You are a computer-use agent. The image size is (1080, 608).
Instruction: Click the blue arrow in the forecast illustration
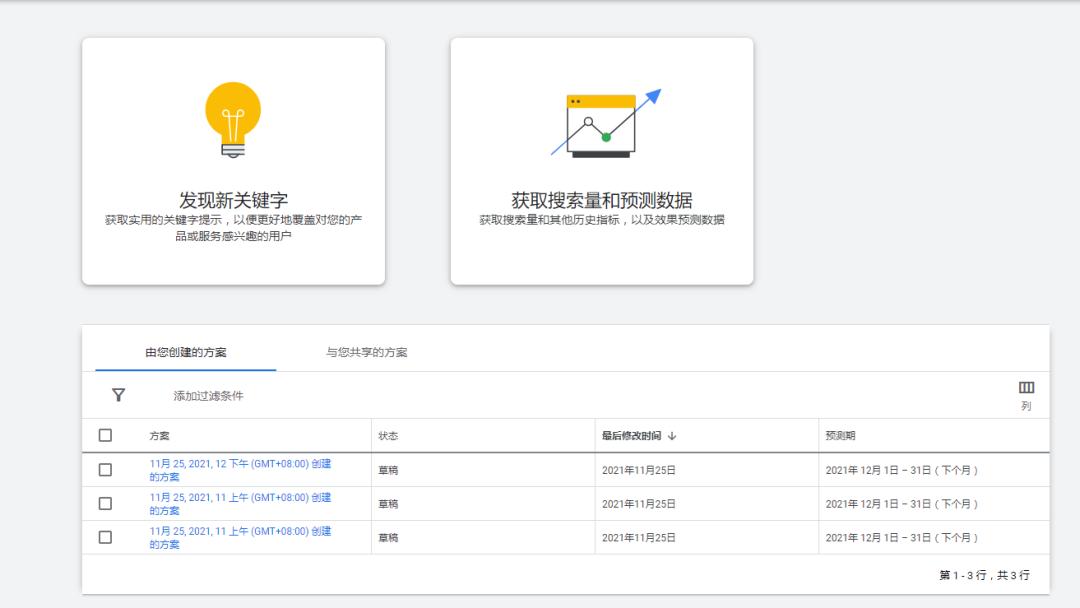(x=652, y=95)
